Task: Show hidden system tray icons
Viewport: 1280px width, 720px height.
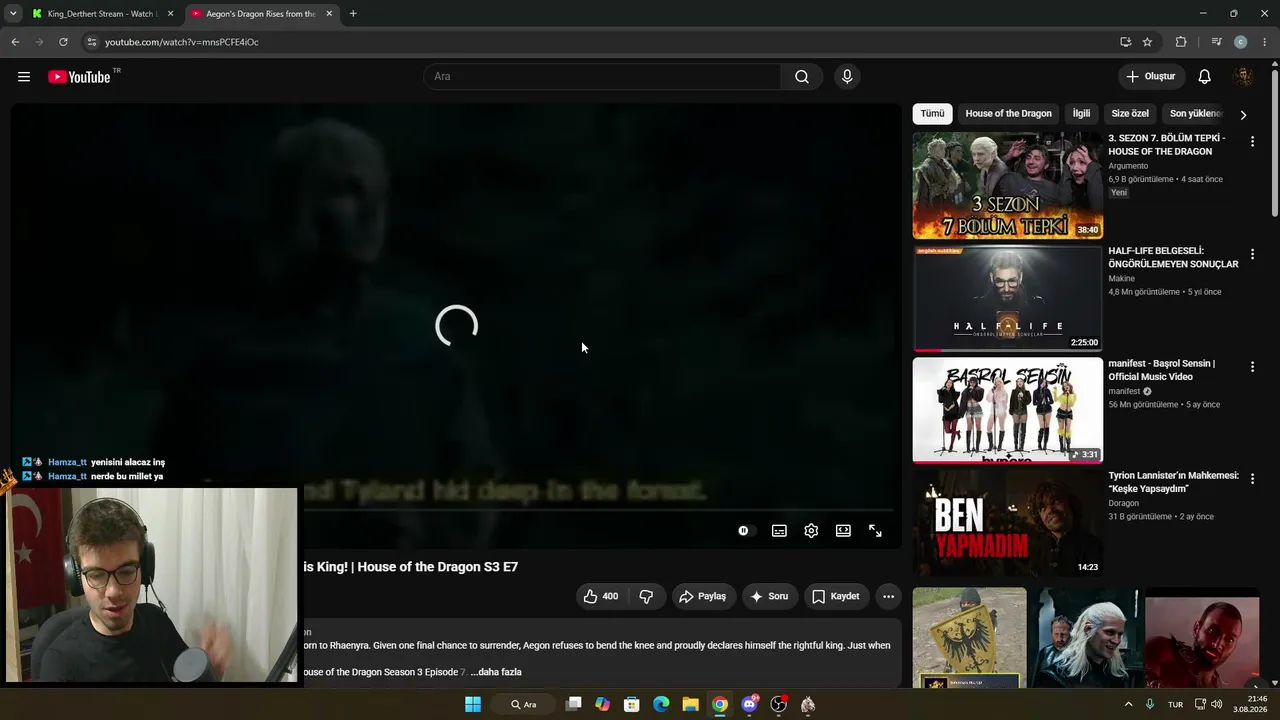Action: [x=1129, y=705]
